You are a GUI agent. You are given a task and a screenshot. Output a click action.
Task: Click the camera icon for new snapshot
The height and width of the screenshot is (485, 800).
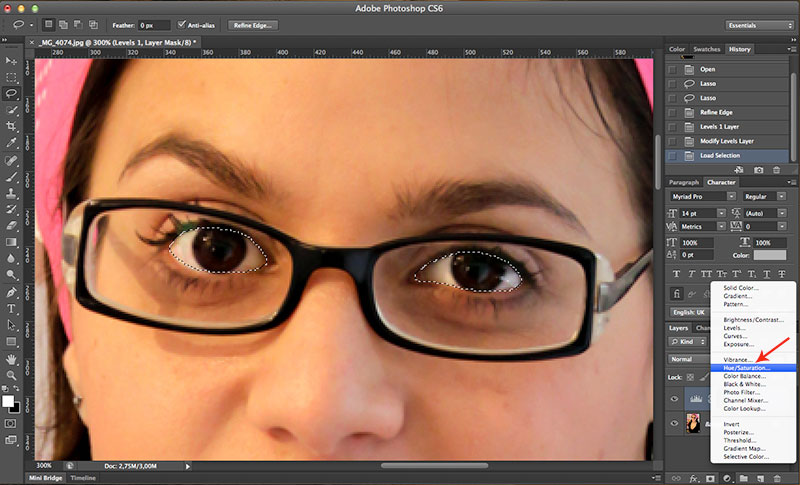(x=758, y=171)
